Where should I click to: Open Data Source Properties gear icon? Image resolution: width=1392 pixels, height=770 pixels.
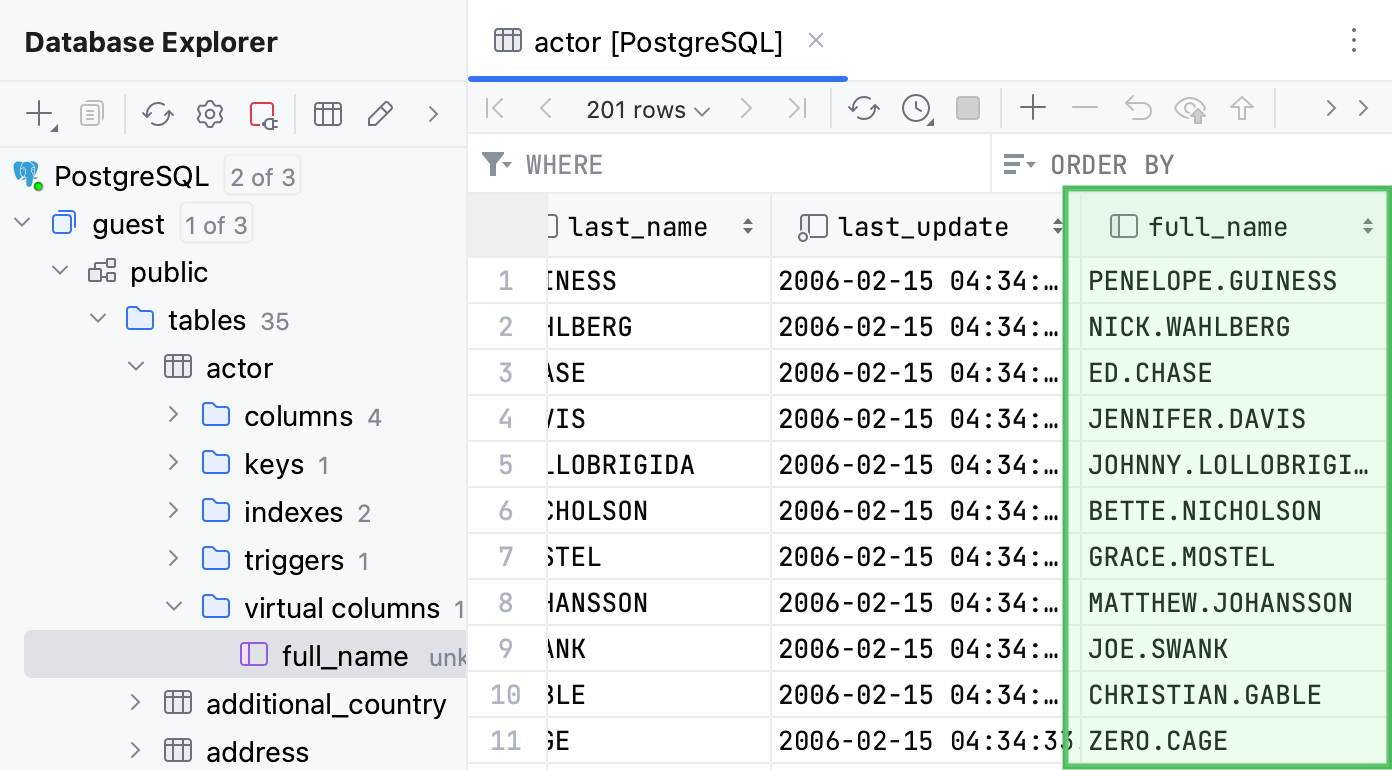coord(209,114)
